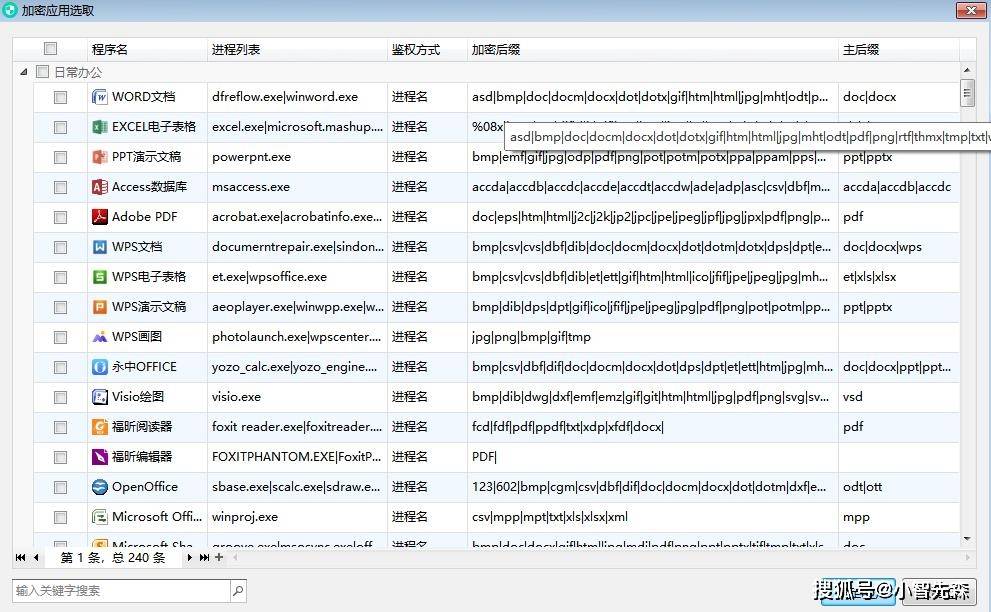Click the Microsoft Offi... project icon
This screenshot has height=612, width=991.
pos(99,517)
